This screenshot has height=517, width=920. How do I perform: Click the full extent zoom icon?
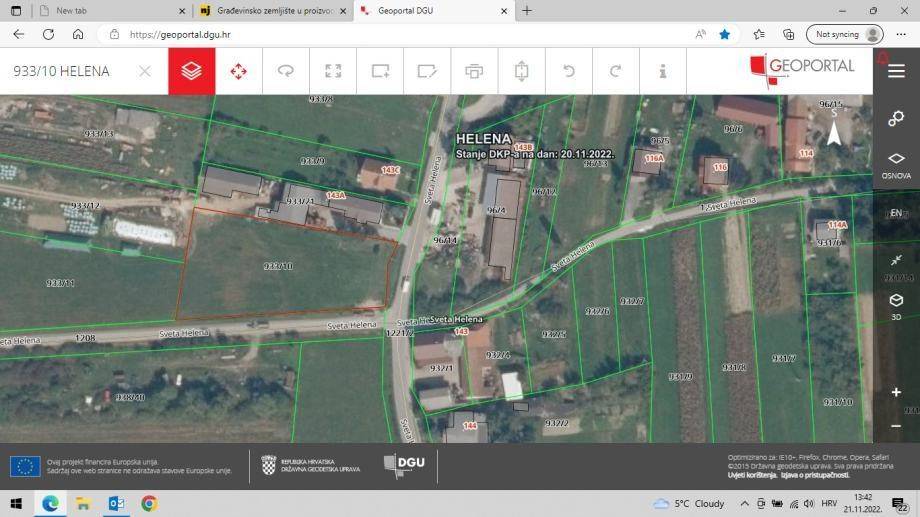[x=333, y=71]
